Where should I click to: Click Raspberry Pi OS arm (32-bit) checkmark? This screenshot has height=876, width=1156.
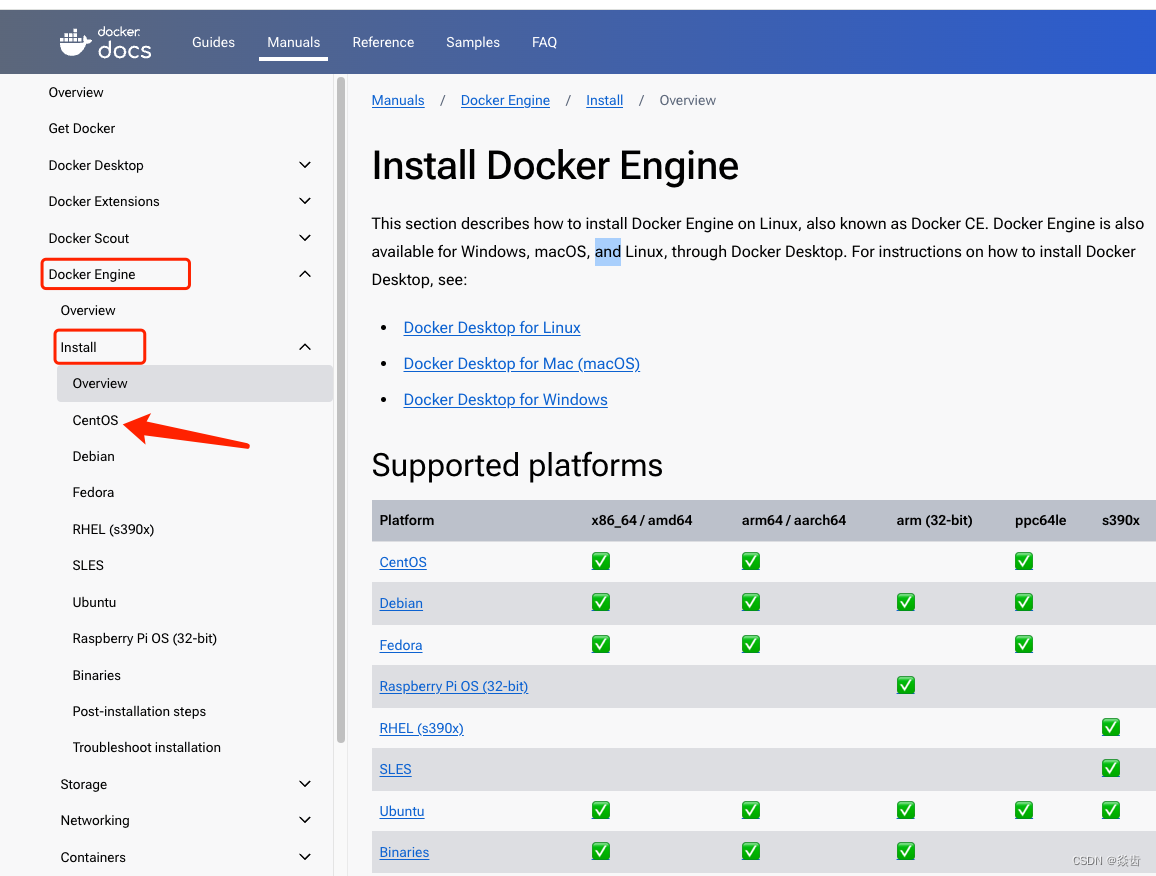(905, 685)
